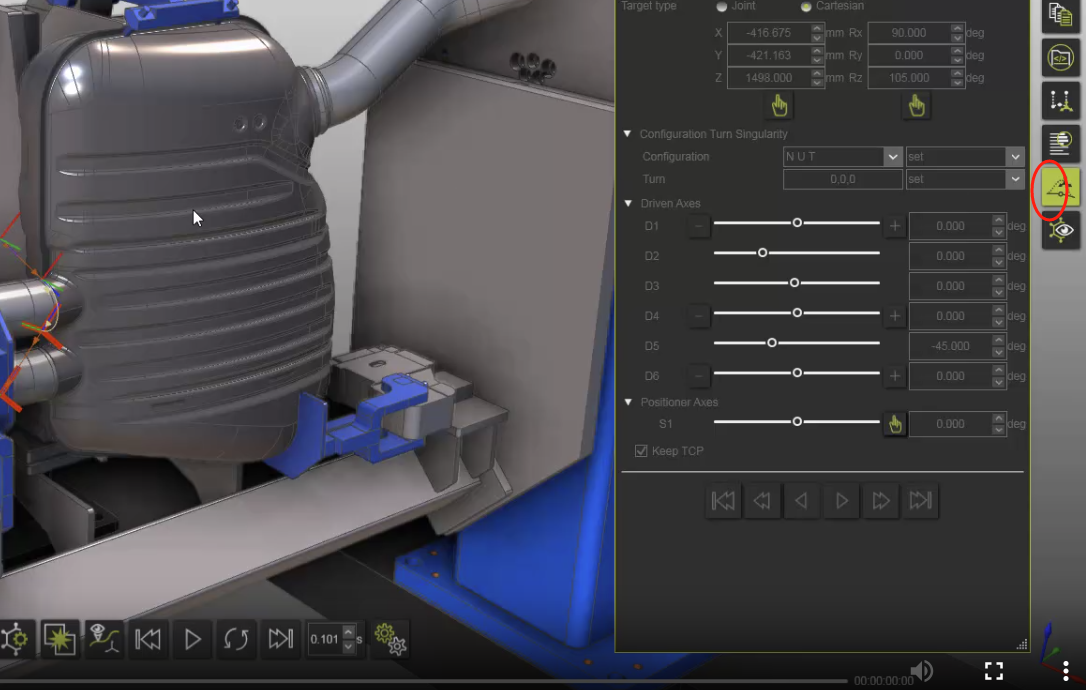1086x690 pixels.
Task: Open simulation settings double-gear icon
Action: [x=390, y=638]
